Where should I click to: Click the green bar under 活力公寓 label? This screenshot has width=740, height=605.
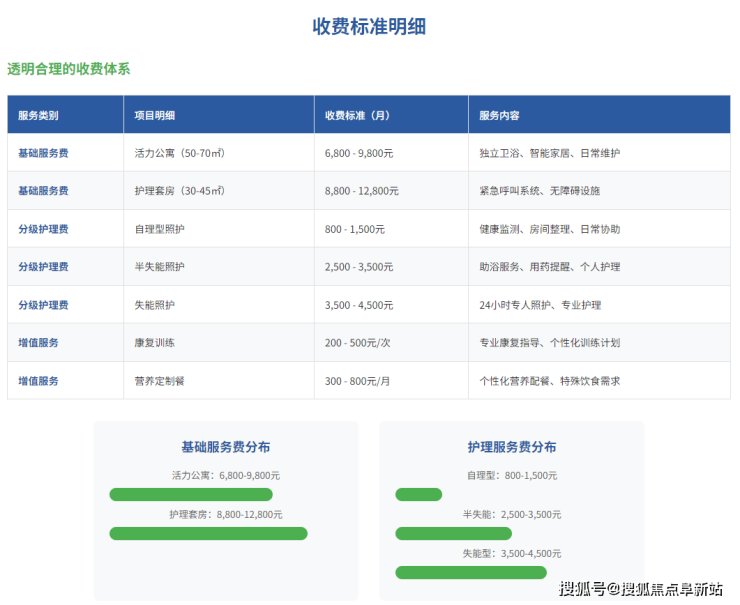click(x=191, y=494)
